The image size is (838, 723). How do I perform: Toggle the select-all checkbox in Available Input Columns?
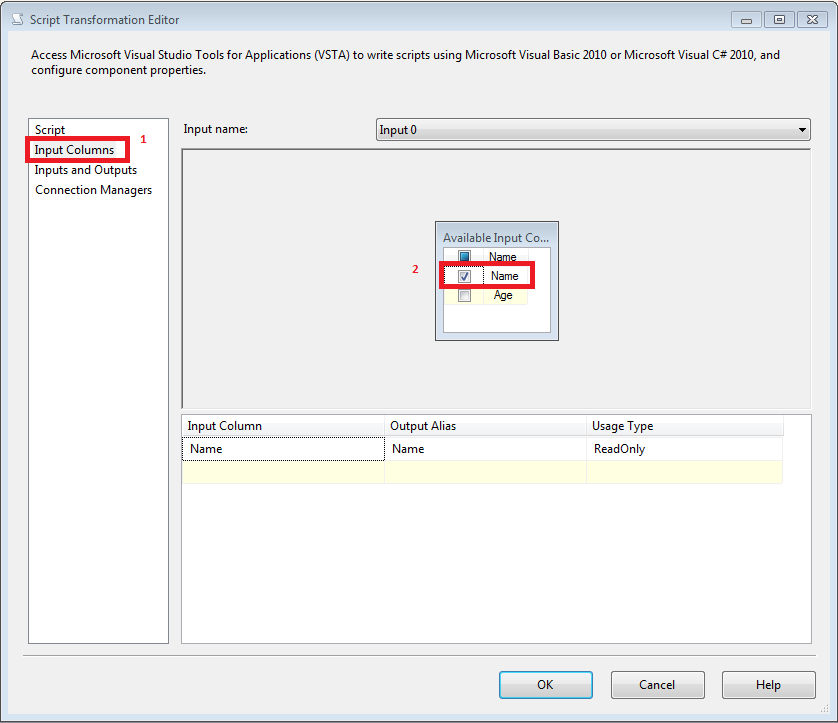463,256
